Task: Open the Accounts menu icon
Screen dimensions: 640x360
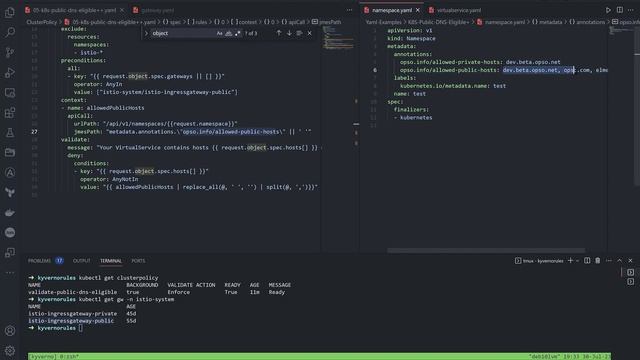Action: point(10,331)
